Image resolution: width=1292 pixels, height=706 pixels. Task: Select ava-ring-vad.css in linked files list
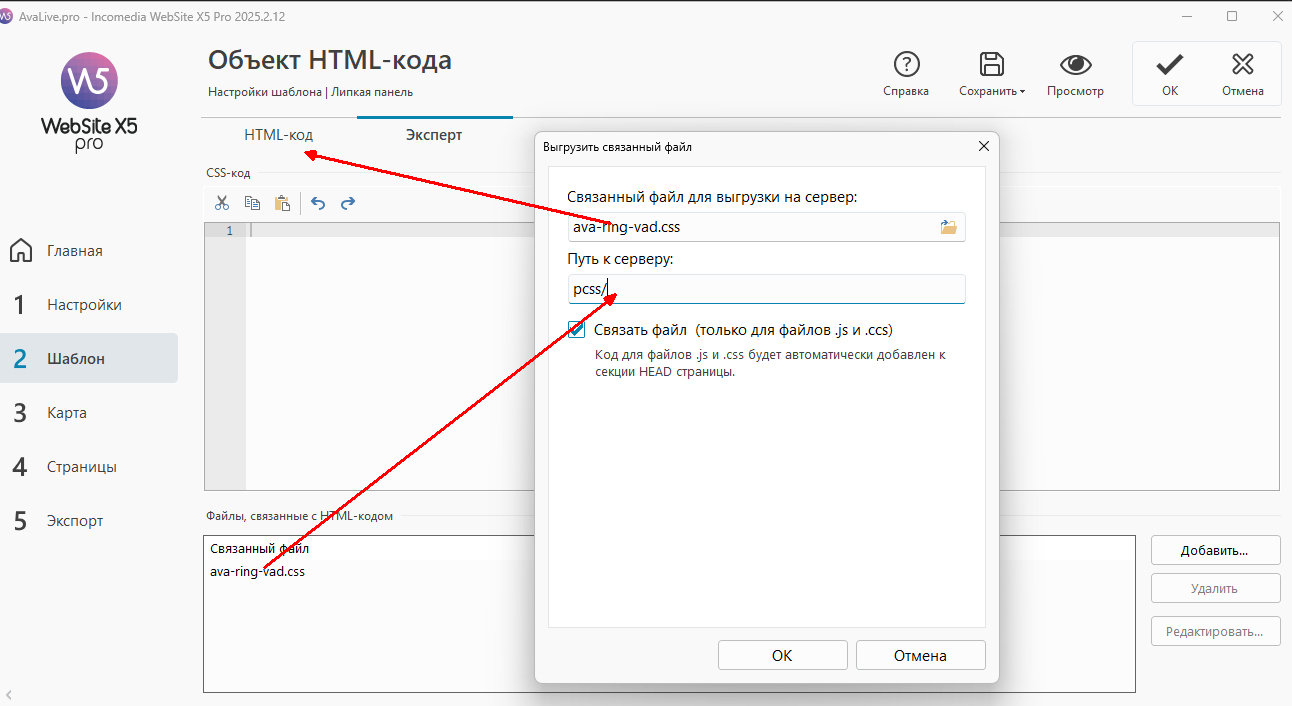[258, 572]
